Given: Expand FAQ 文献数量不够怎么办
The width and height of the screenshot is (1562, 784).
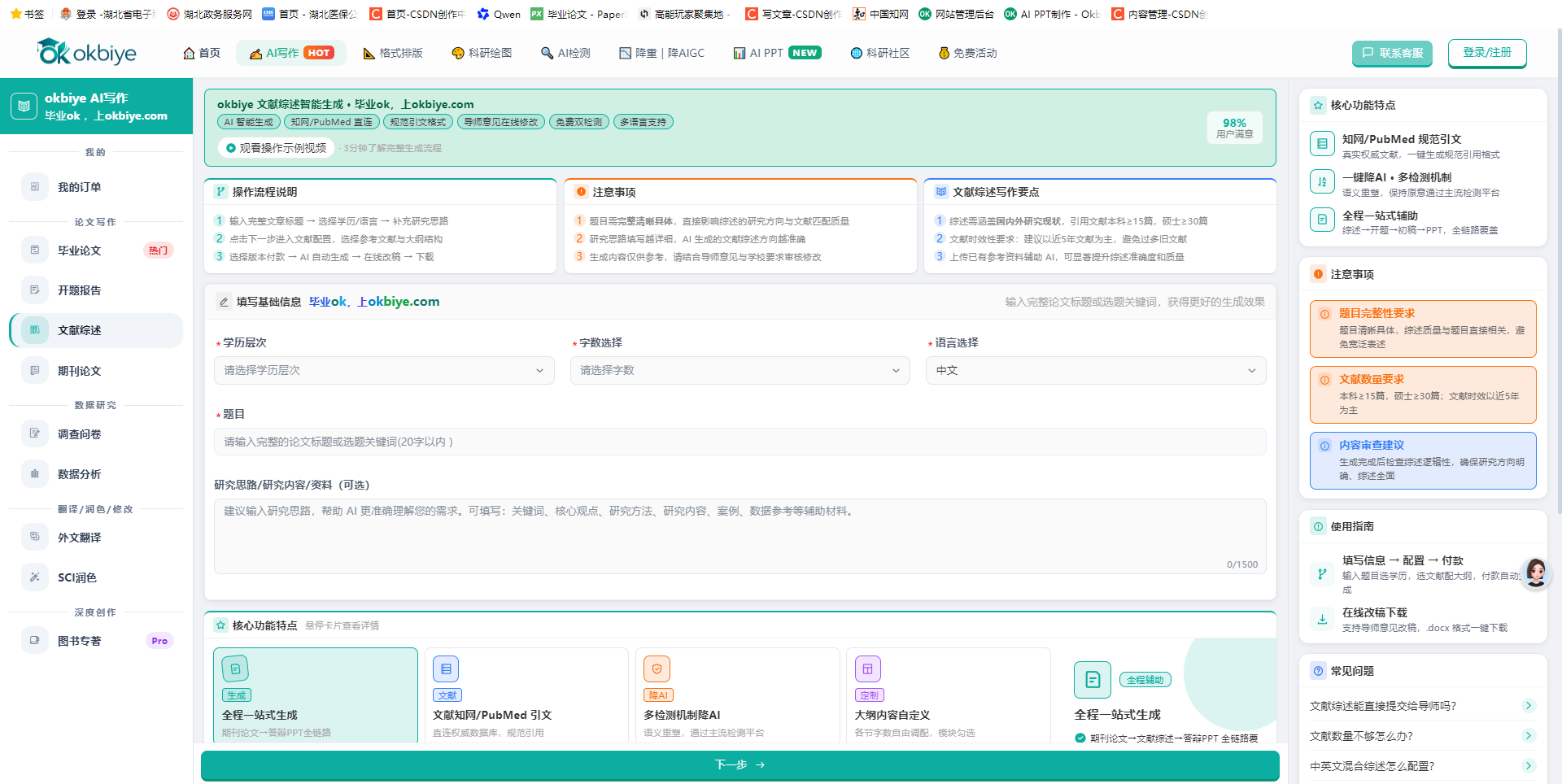Looking at the screenshot, I should (x=1422, y=736).
